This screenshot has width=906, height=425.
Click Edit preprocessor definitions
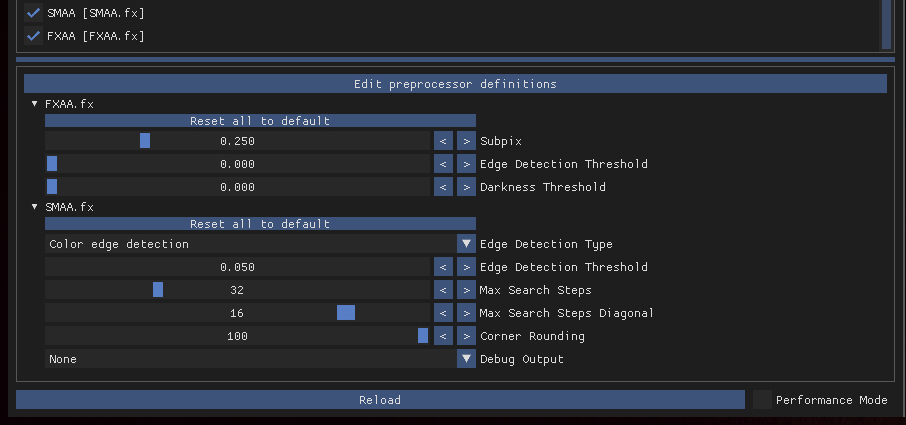(455, 84)
